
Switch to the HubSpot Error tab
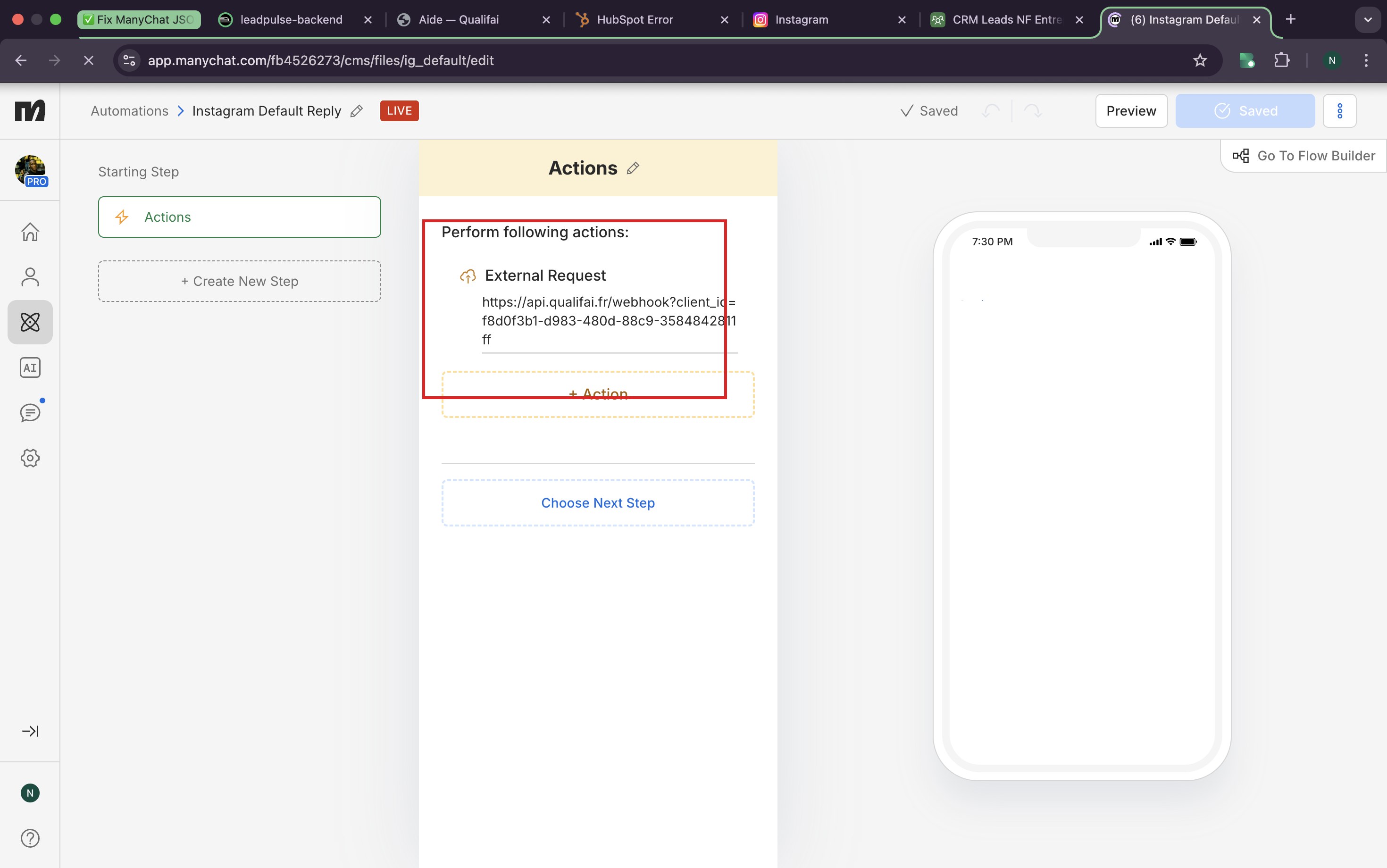click(634, 19)
